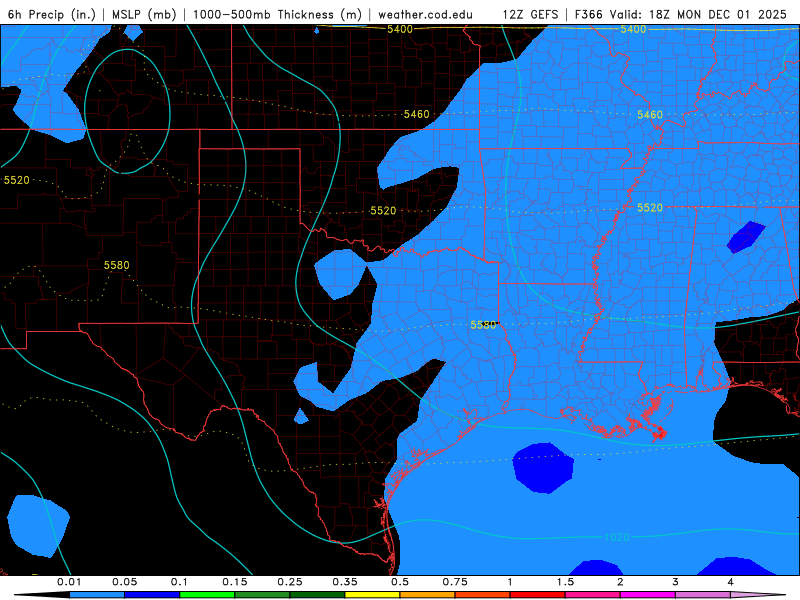Select the violet 3–4 legend swatch
Image resolution: width=800 pixels, height=600 pixels.
point(703,595)
